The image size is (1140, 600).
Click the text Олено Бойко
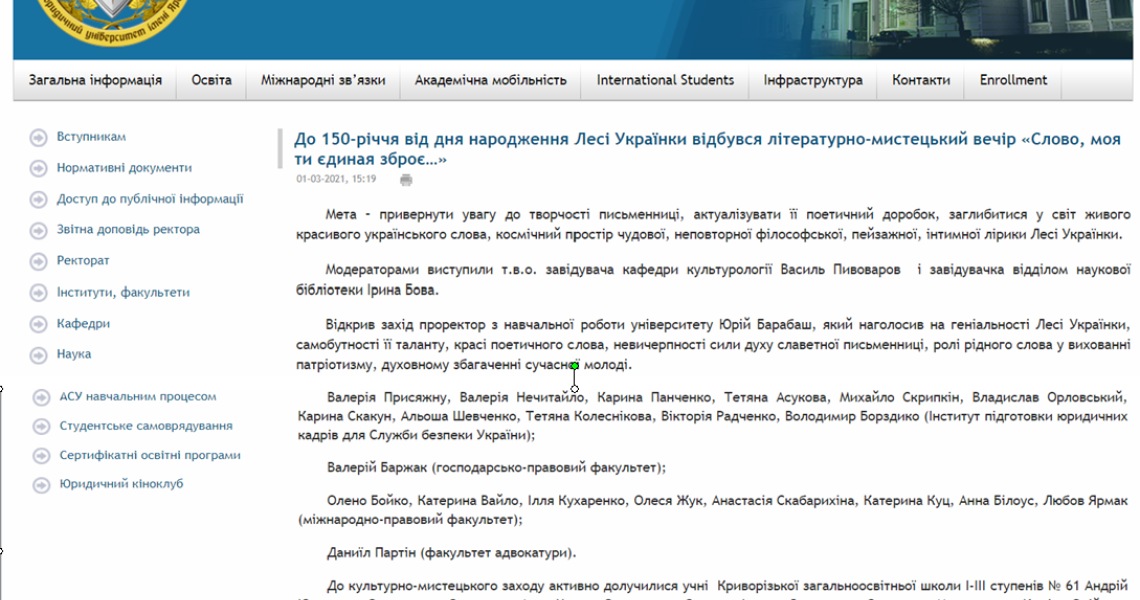(367, 501)
